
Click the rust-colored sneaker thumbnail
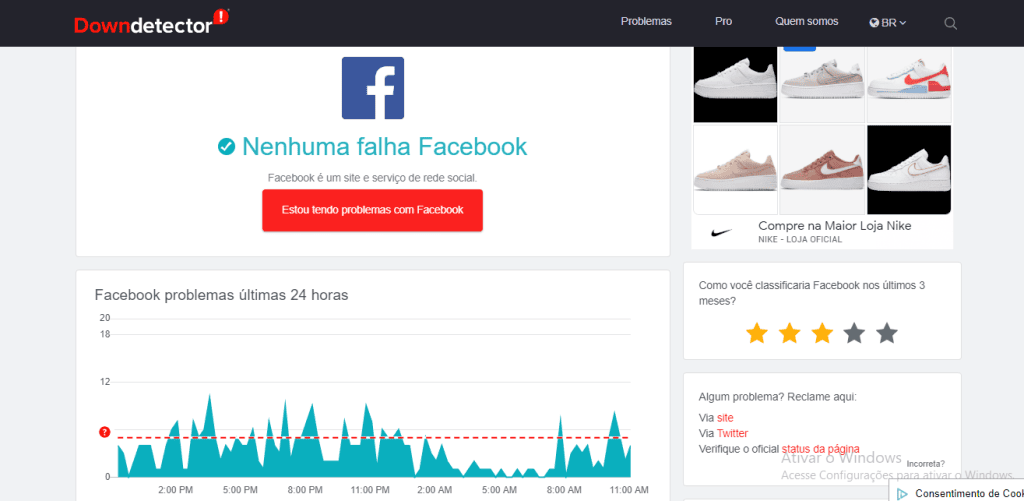coord(822,170)
